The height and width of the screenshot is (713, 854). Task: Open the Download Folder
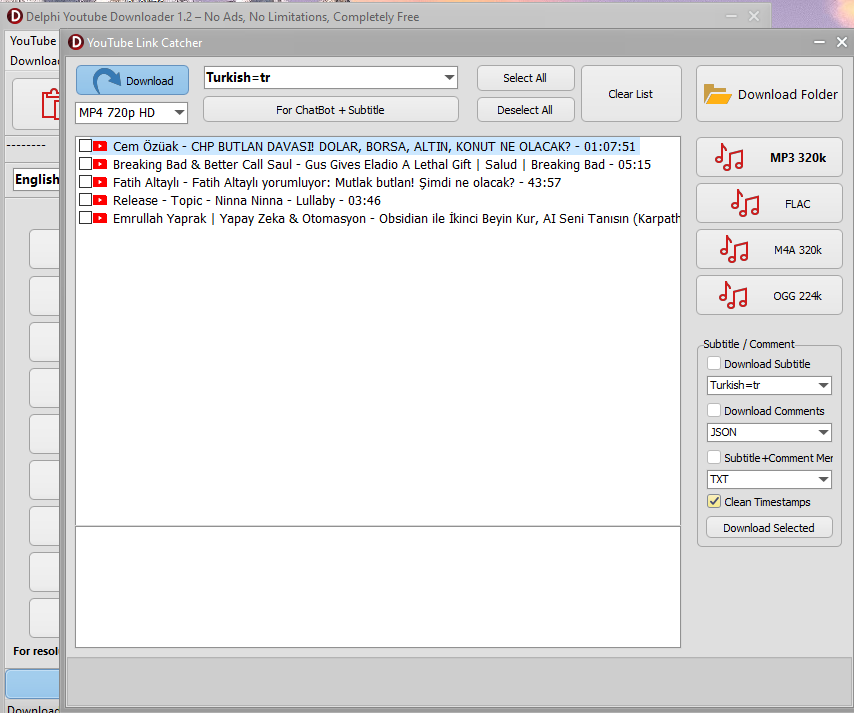point(769,94)
